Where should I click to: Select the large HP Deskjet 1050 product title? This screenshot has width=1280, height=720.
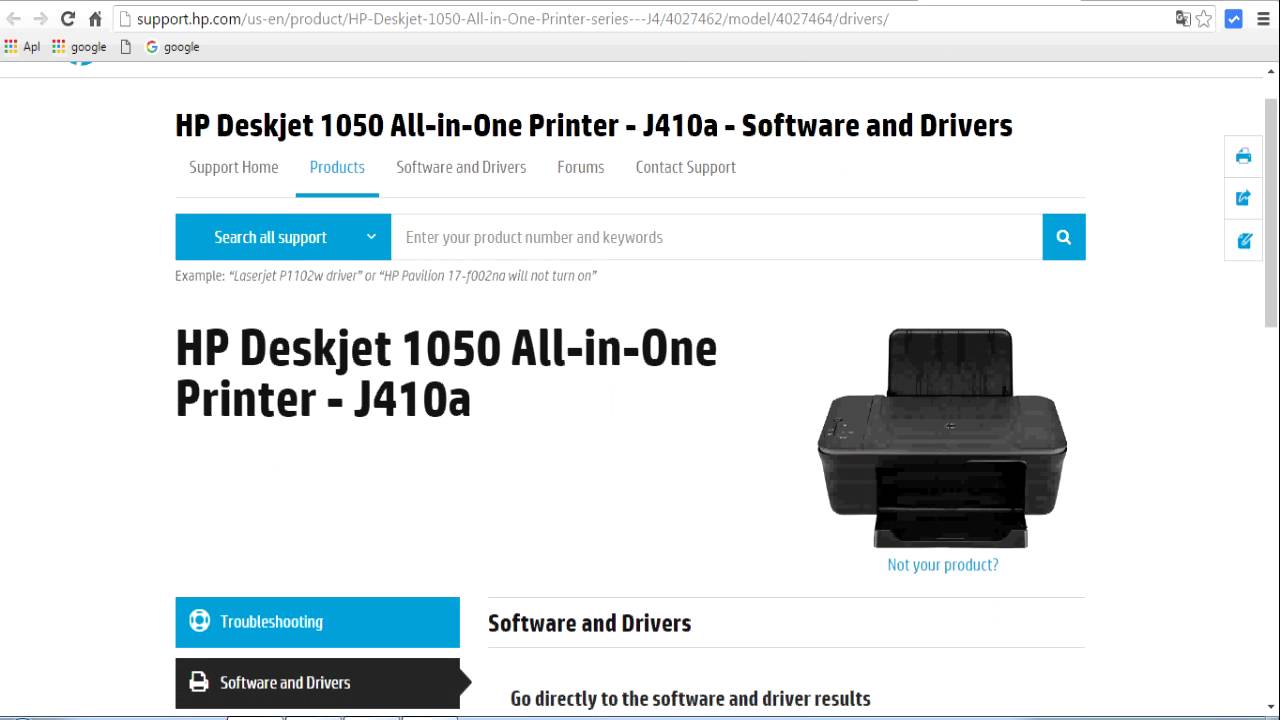tap(446, 374)
